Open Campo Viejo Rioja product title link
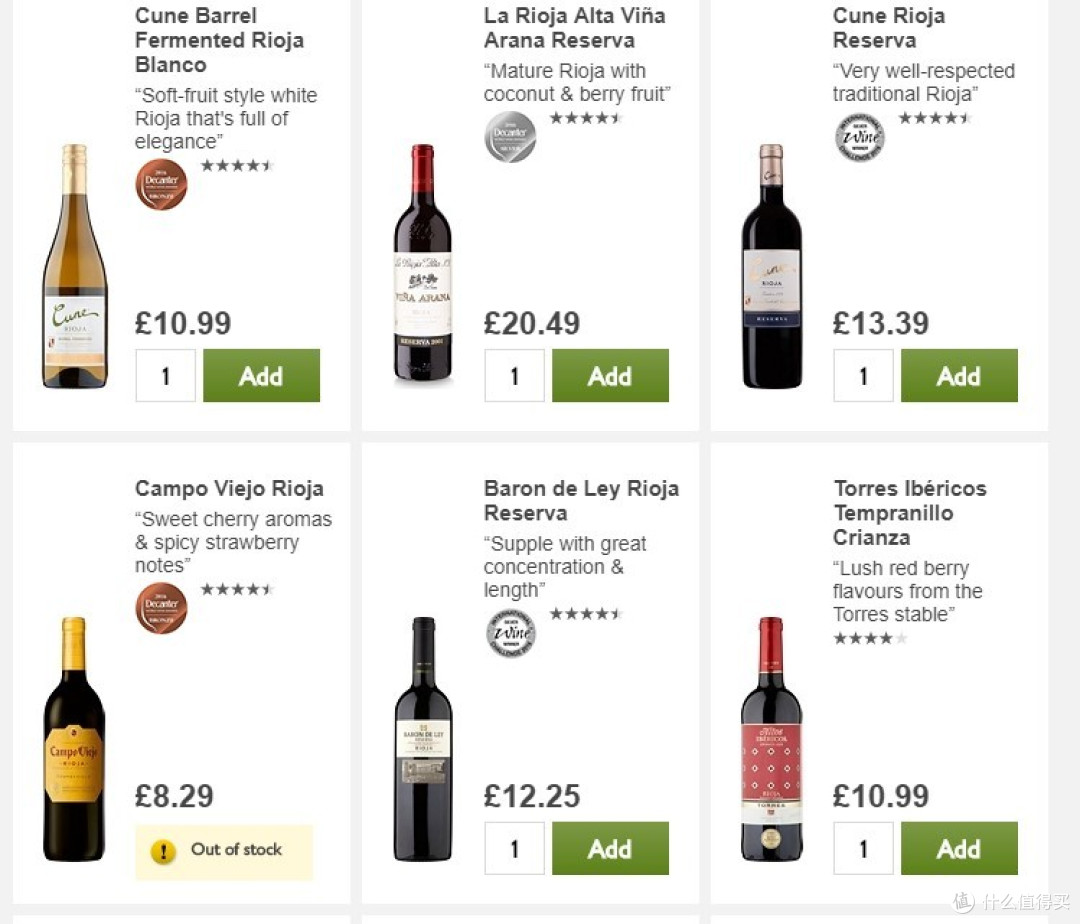The height and width of the screenshot is (924, 1080). (229, 488)
